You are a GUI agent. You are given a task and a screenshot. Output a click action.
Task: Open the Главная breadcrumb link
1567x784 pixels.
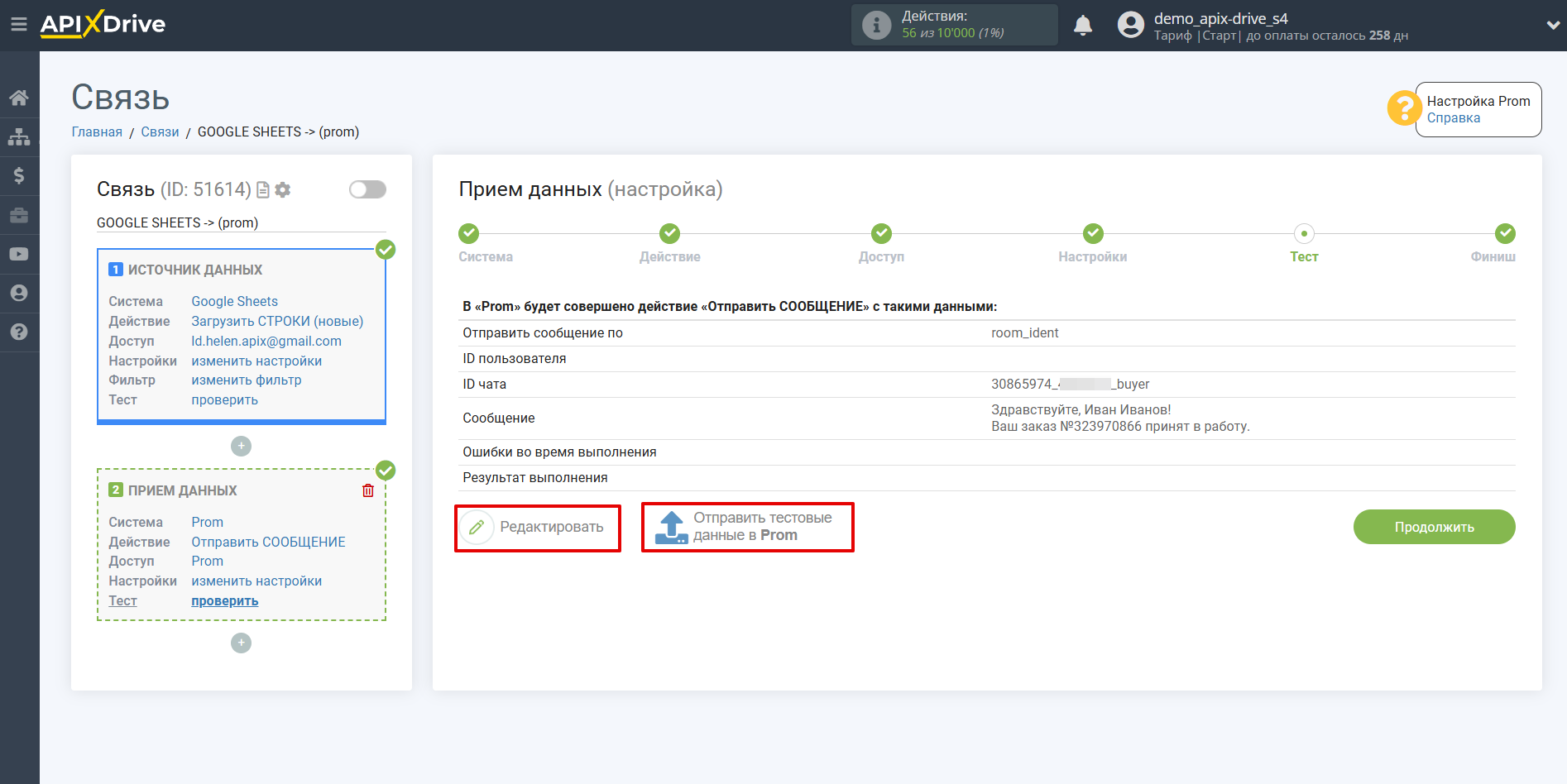[x=97, y=131]
